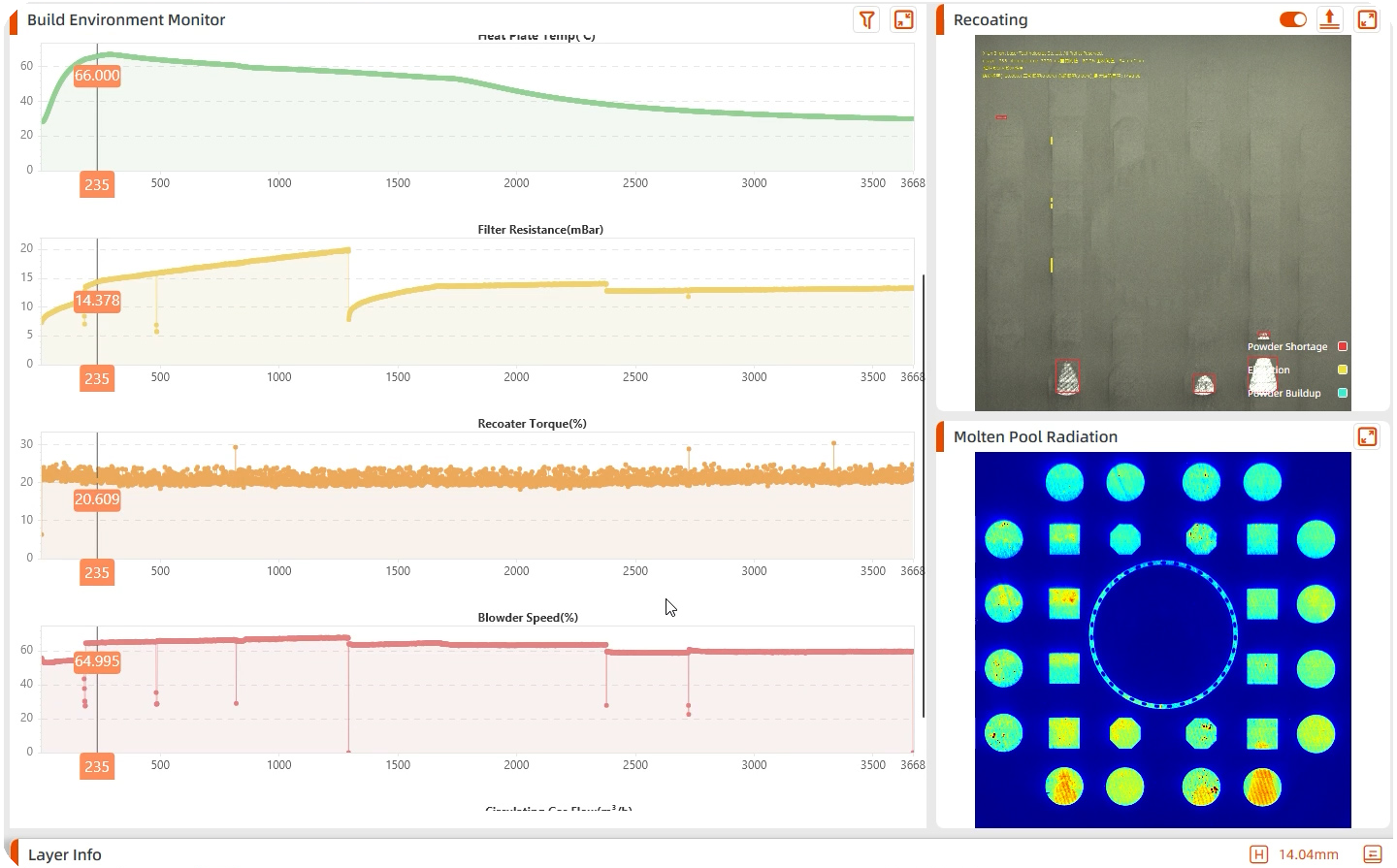Click the list icon in Layer Info bar
Image resolution: width=1397 pixels, height=868 pixels.
(1372, 854)
